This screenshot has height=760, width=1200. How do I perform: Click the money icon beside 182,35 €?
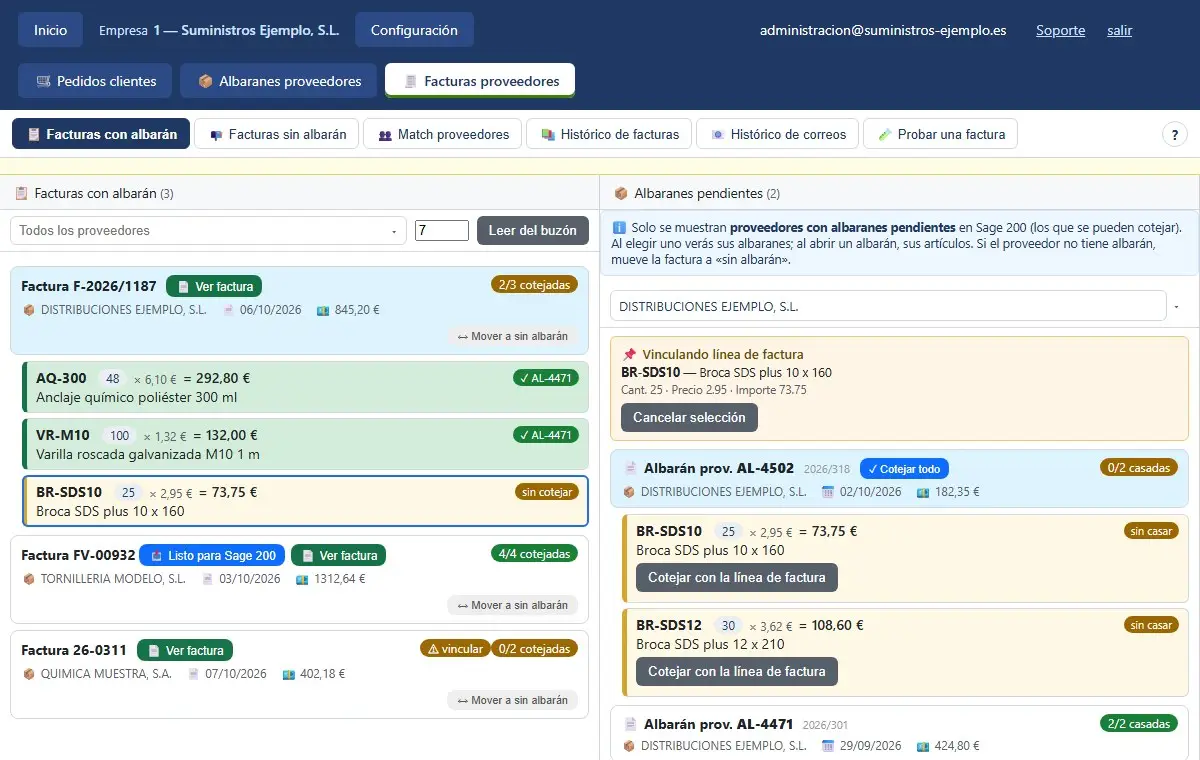tap(923, 492)
